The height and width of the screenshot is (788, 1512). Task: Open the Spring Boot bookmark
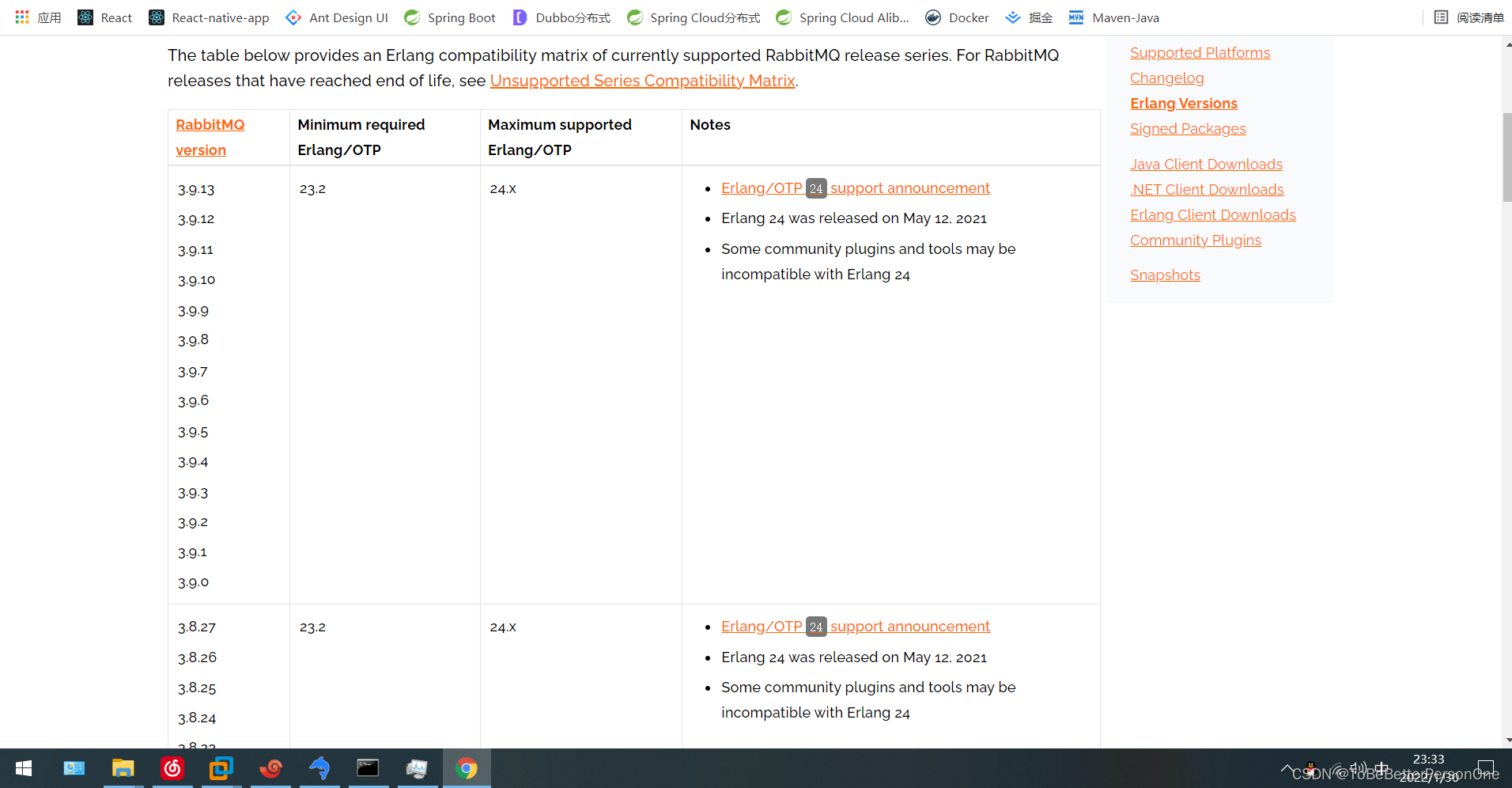[x=449, y=17]
